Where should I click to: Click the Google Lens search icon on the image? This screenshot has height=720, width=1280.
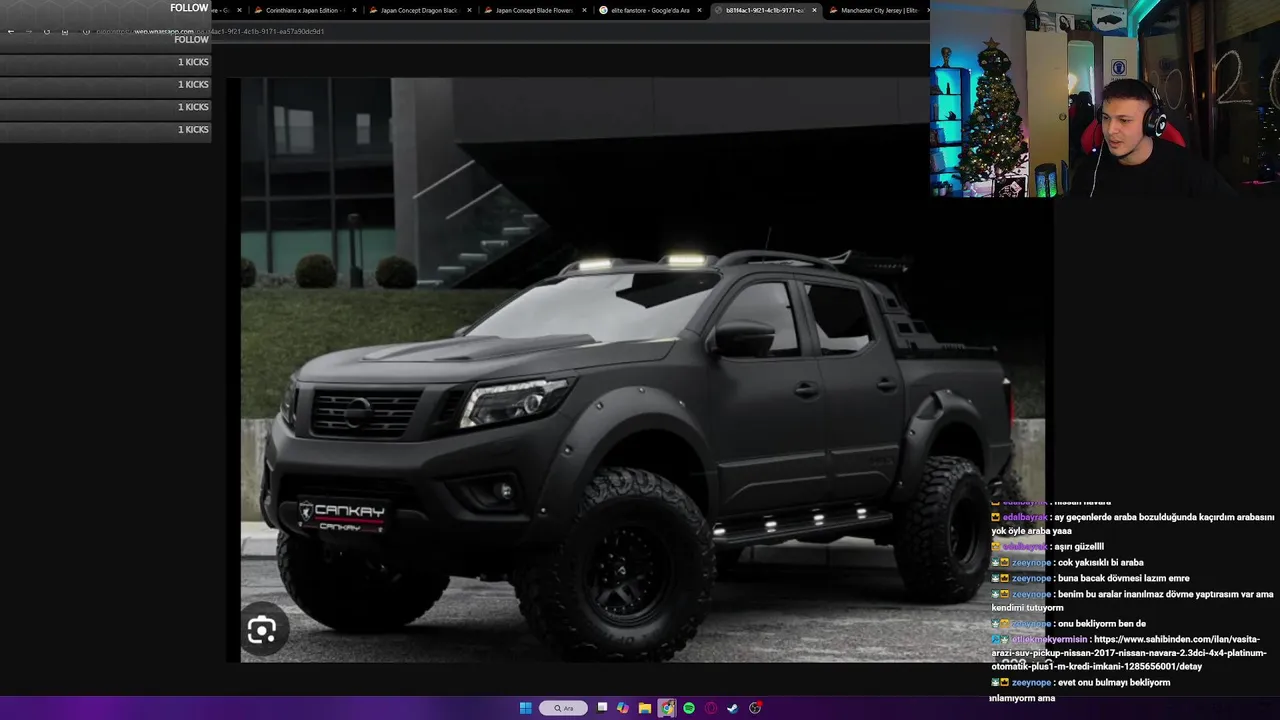(x=262, y=630)
